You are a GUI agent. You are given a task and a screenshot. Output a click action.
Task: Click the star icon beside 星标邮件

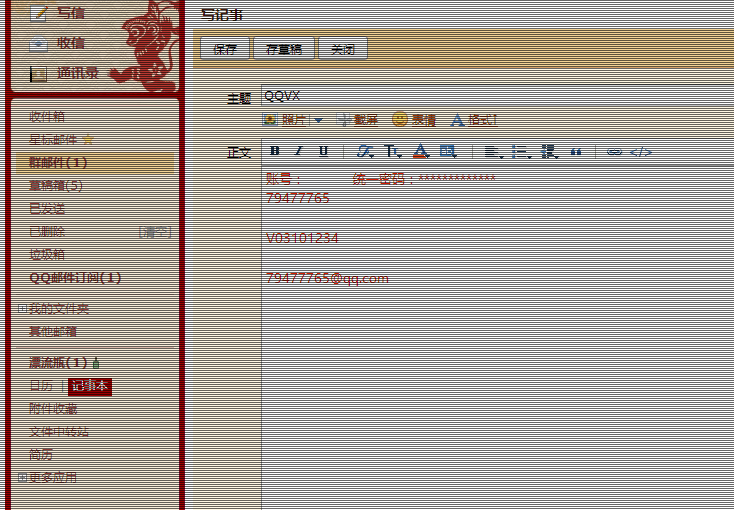88,140
